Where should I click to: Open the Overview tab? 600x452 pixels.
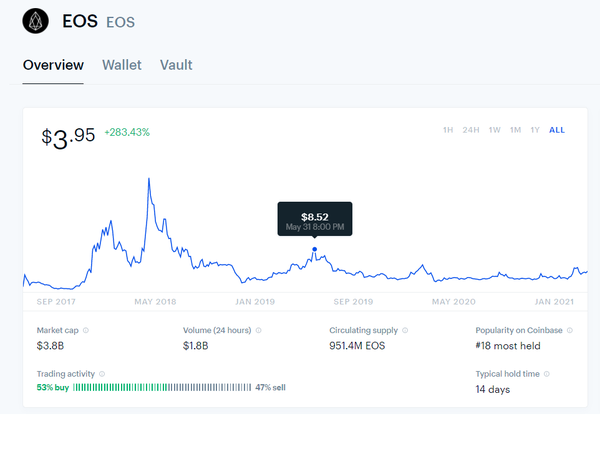pyautogui.click(x=53, y=65)
